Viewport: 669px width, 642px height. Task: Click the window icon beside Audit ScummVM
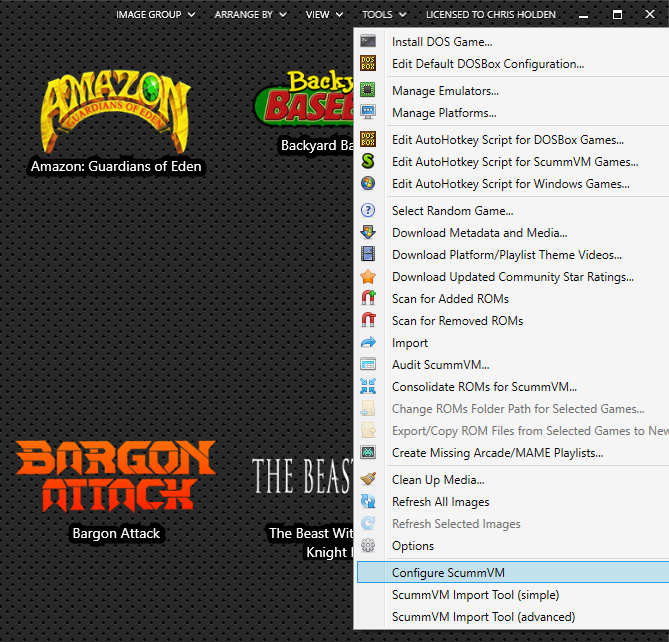pyautogui.click(x=368, y=364)
